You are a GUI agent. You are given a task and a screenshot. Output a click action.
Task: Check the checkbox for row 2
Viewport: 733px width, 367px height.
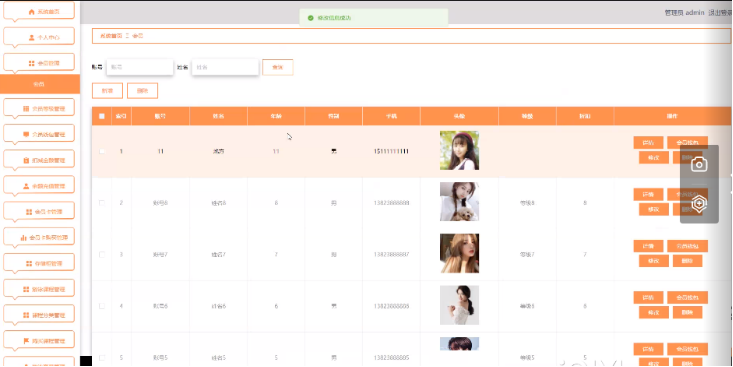pyautogui.click(x=102, y=203)
